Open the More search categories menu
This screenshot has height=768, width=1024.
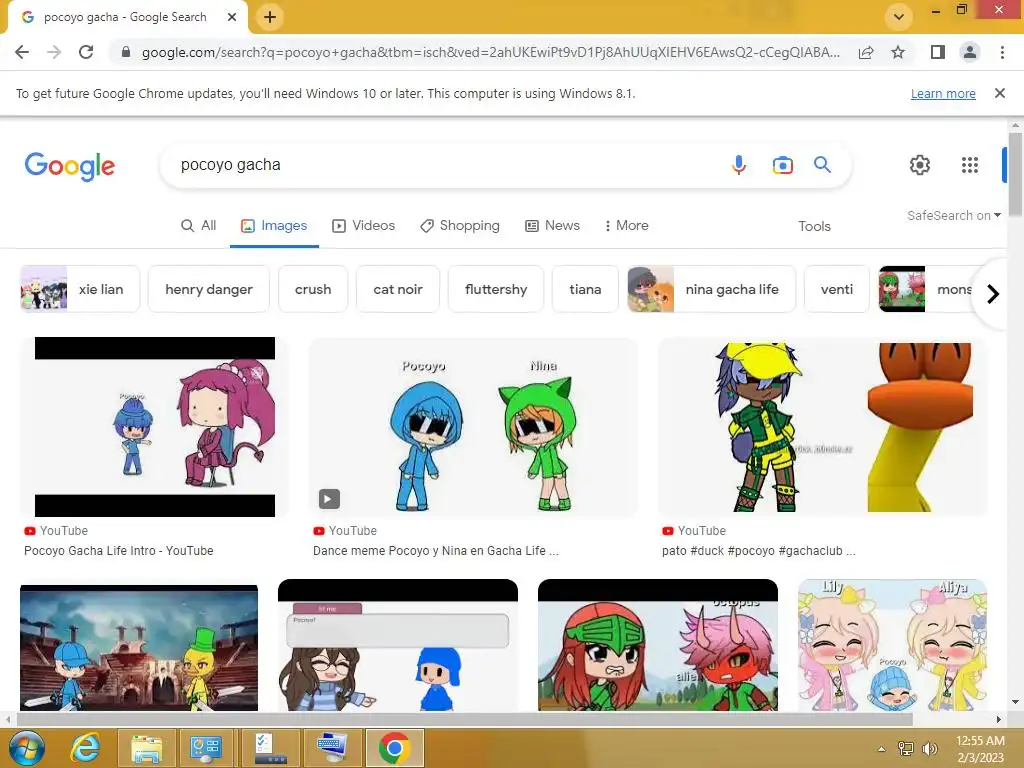coord(626,225)
